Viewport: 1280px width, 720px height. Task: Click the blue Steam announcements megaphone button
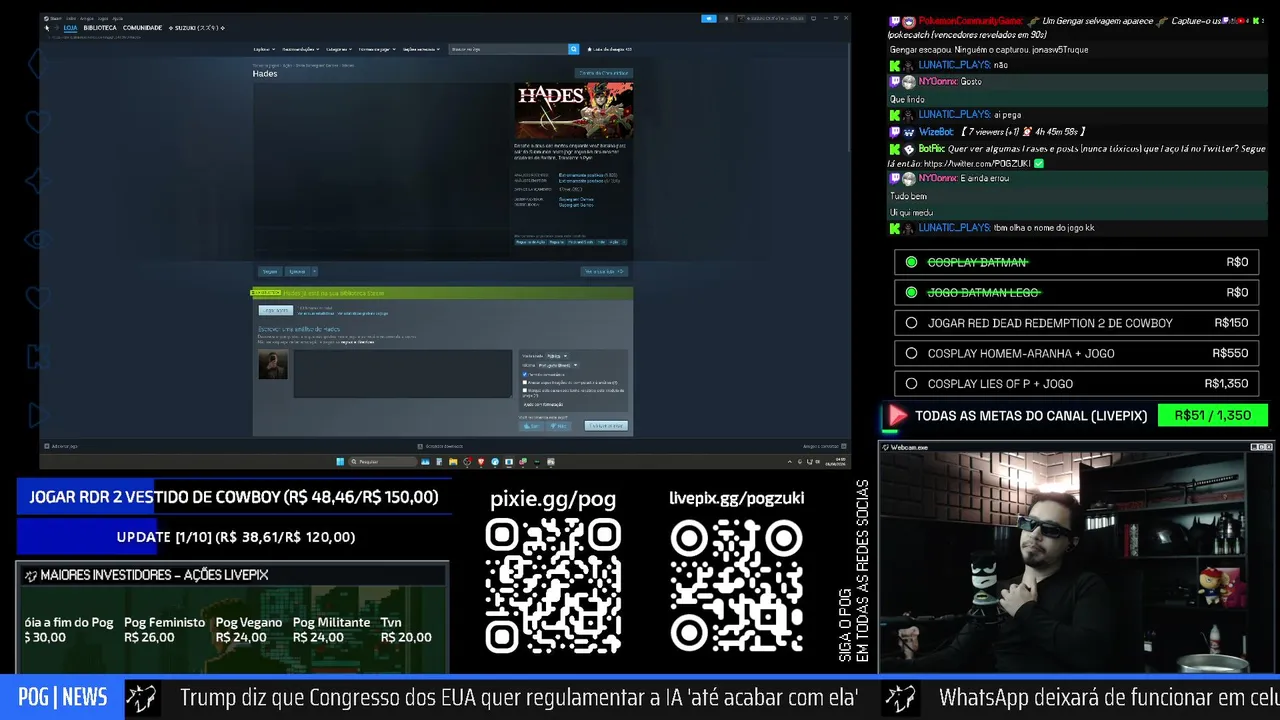(709, 18)
